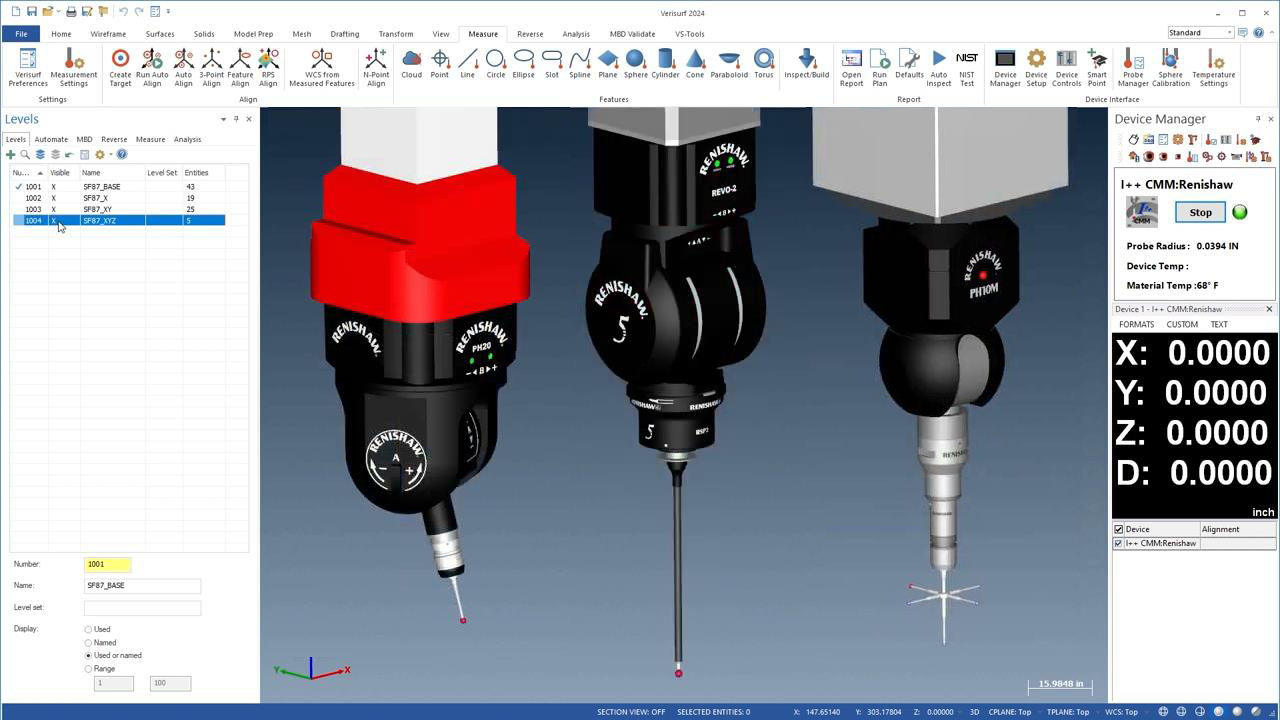Open the FORMATS tab in device readout
Image resolution: width=1280 pixels, height=720 pixels.
tap(1136, 324)
